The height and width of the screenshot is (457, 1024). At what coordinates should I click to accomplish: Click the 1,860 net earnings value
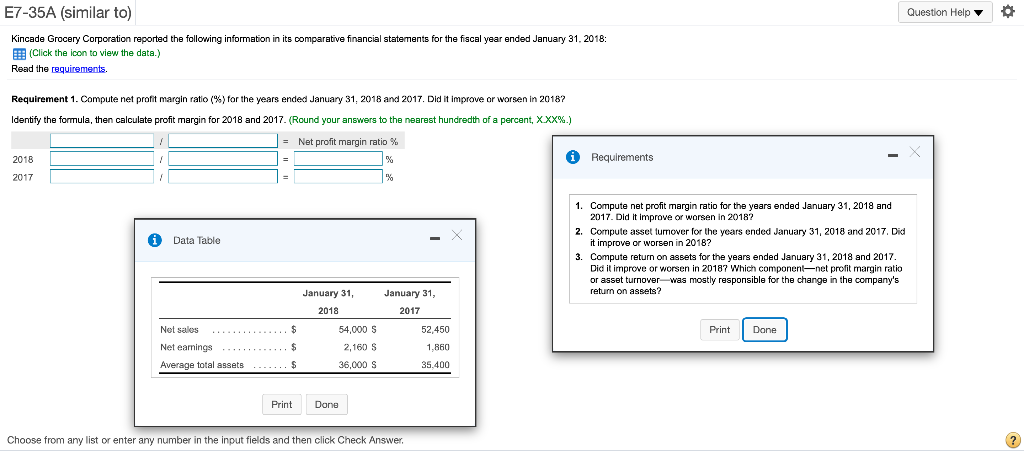438,347
